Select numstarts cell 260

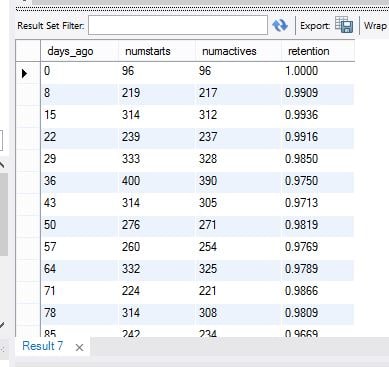click(x=157, y=247)
